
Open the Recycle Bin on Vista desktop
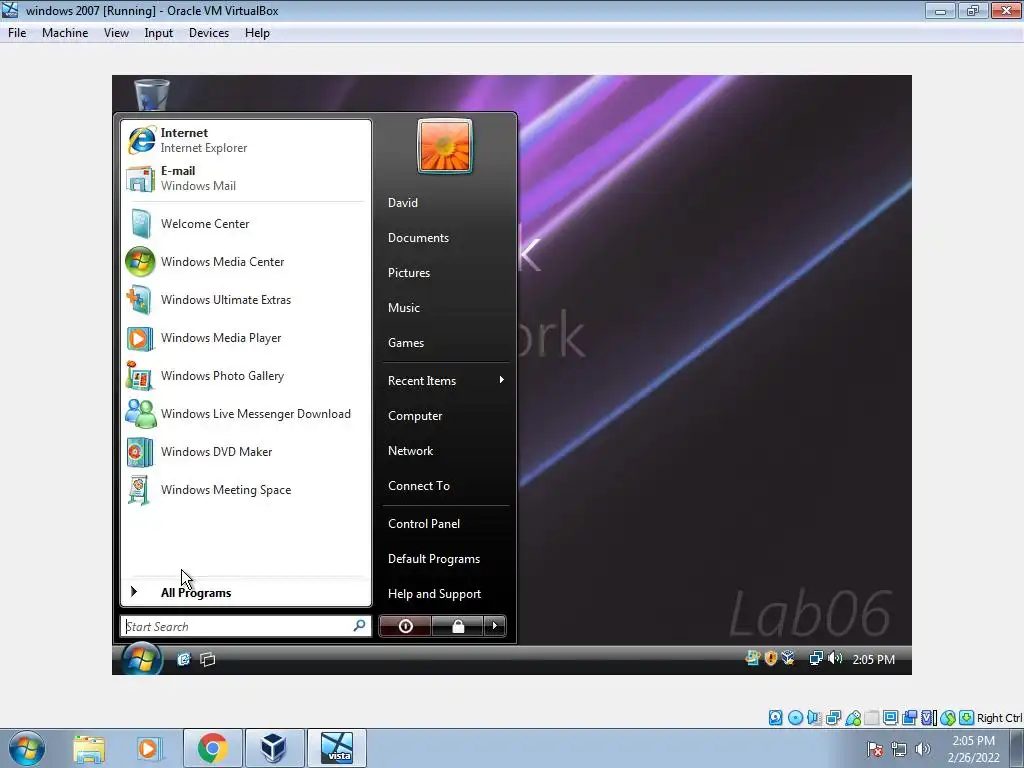click(152, 94)
